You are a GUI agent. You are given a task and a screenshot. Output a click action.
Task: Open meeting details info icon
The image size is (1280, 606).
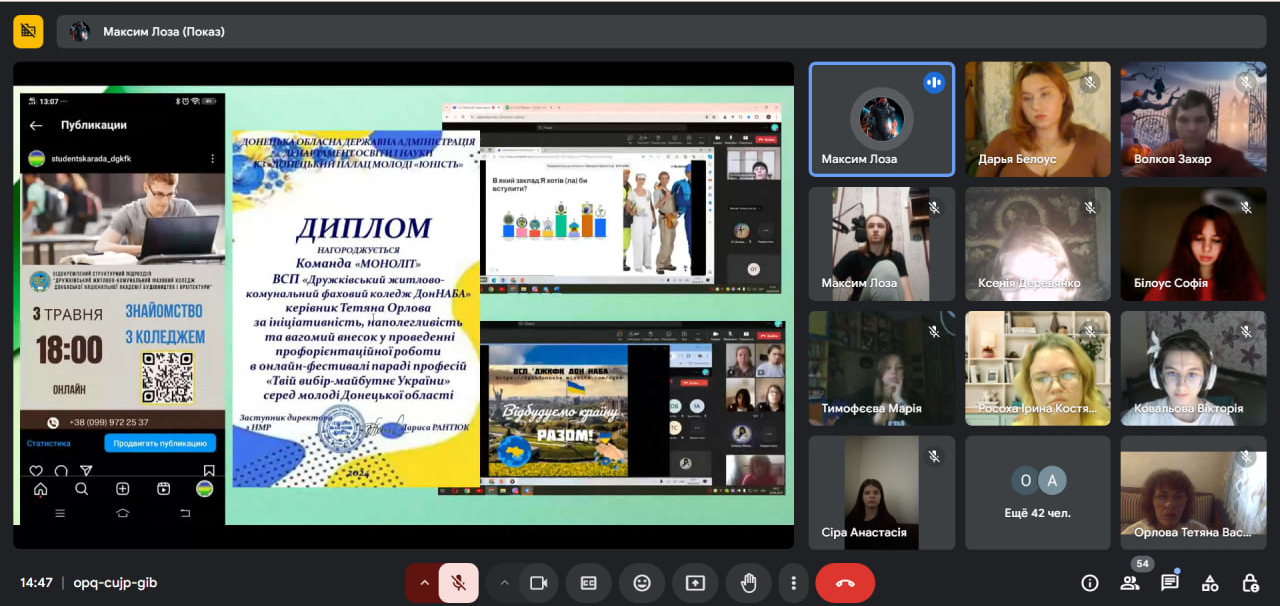(1090, 583)
